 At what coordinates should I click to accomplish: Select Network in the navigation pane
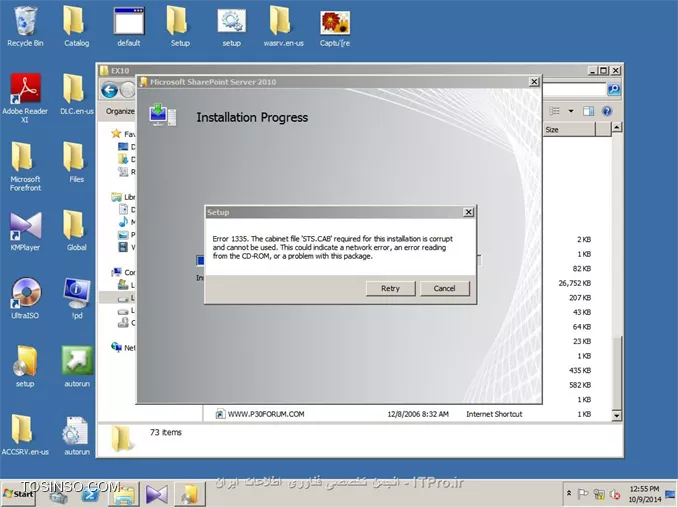(123, 348)
